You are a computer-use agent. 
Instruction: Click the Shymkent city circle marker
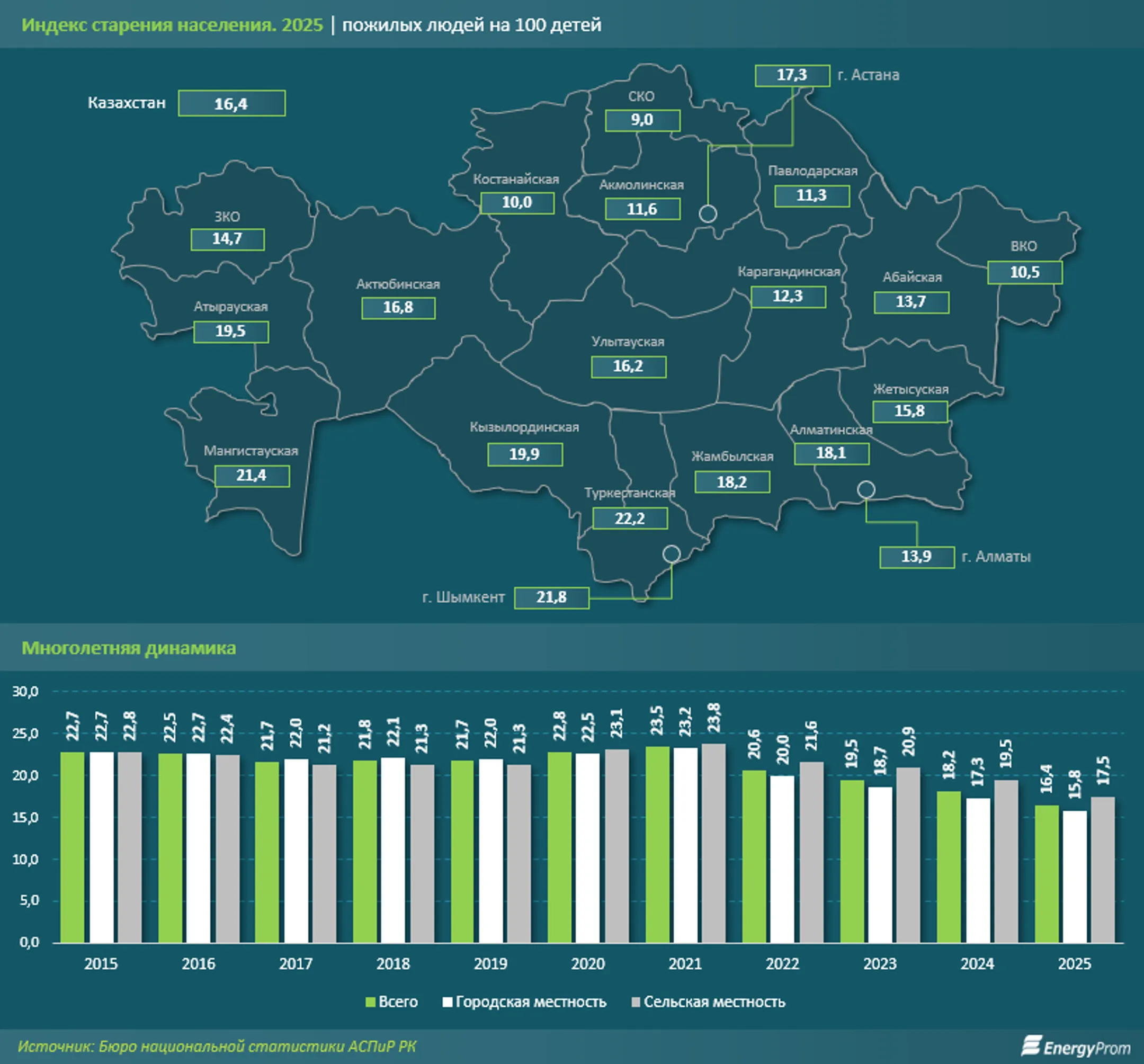coord(671,553)
